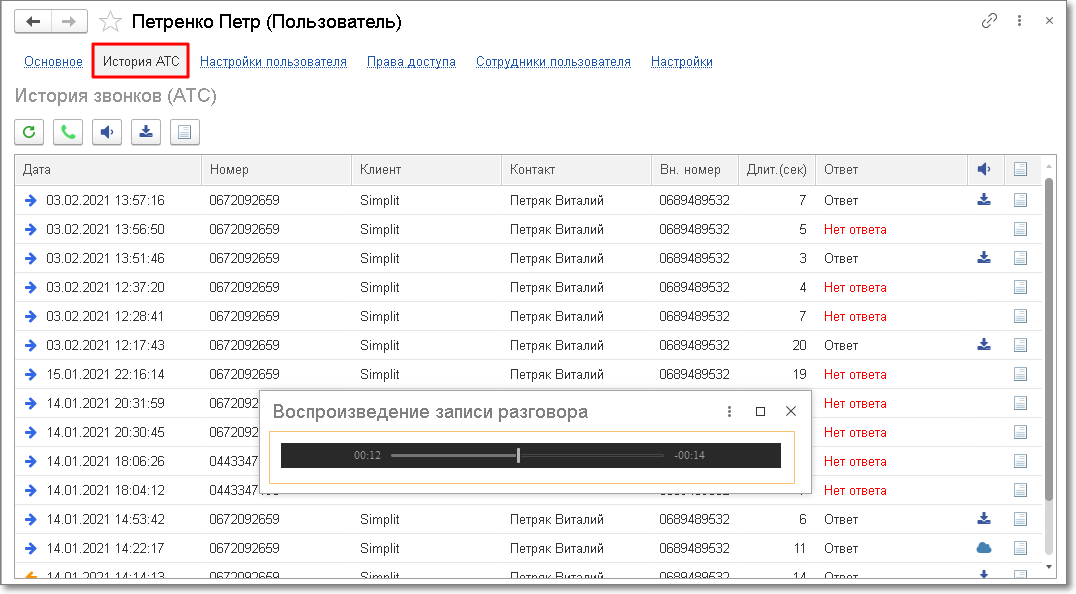Screen dimensions: 1076x594
Task: Go to Настройки пользователя link
Action: tap(273, 62)
